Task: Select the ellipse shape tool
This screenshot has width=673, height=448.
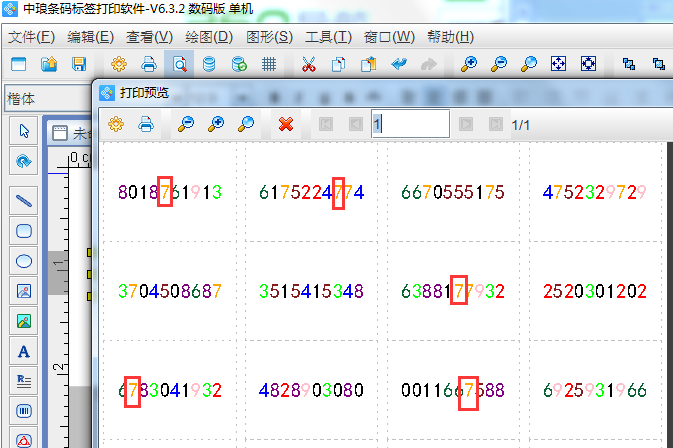Action: (24, 261)
